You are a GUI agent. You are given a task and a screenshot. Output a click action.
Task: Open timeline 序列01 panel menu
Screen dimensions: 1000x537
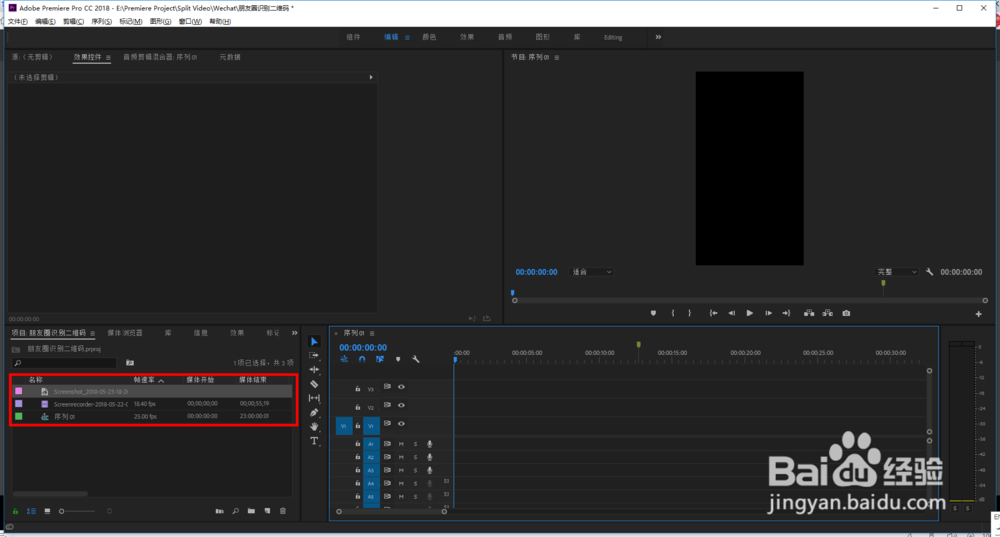(372, 333)
